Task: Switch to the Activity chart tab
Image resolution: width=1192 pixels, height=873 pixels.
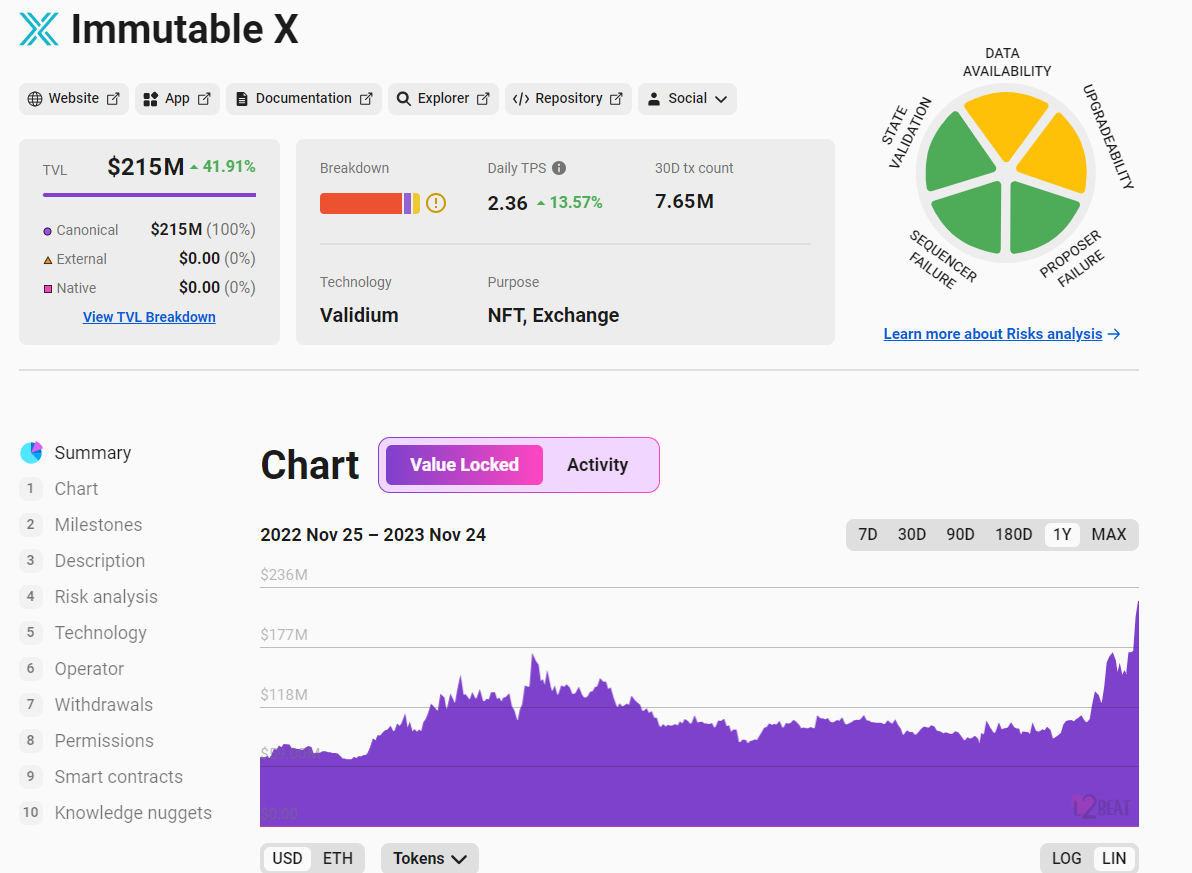Action: click(597, 464)
